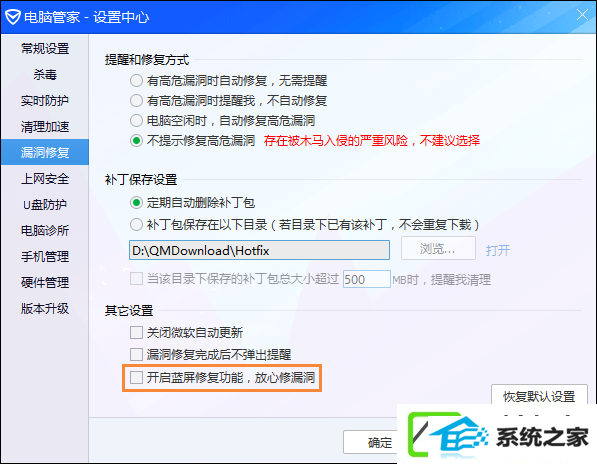Viewport: 597px width, 464px height.
Task: Open the 实时防护 section
Action: [x=45, y=100]
